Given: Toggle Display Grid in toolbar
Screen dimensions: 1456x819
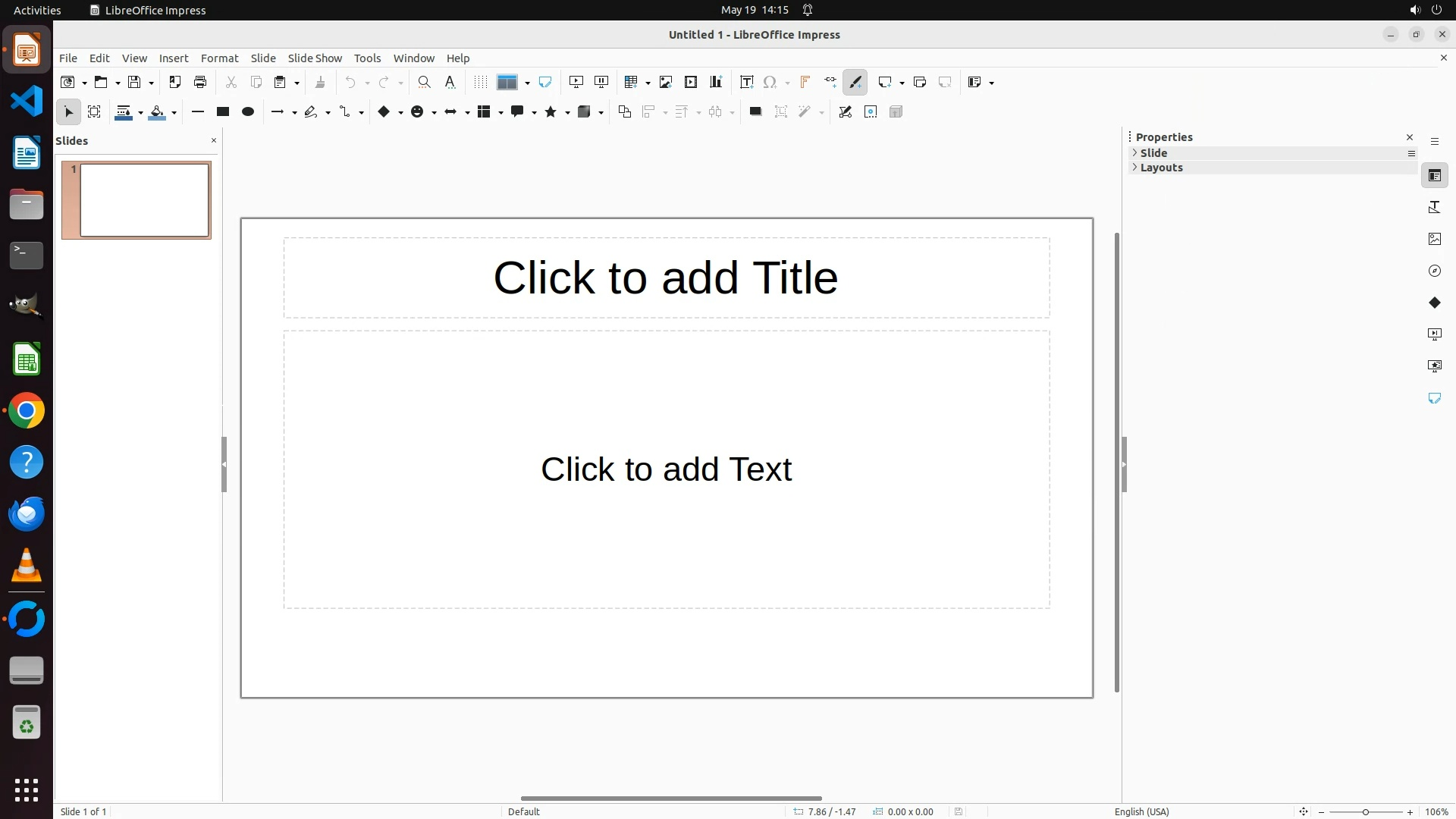Looking at the screenshot, I should click(x=480, y=82).
